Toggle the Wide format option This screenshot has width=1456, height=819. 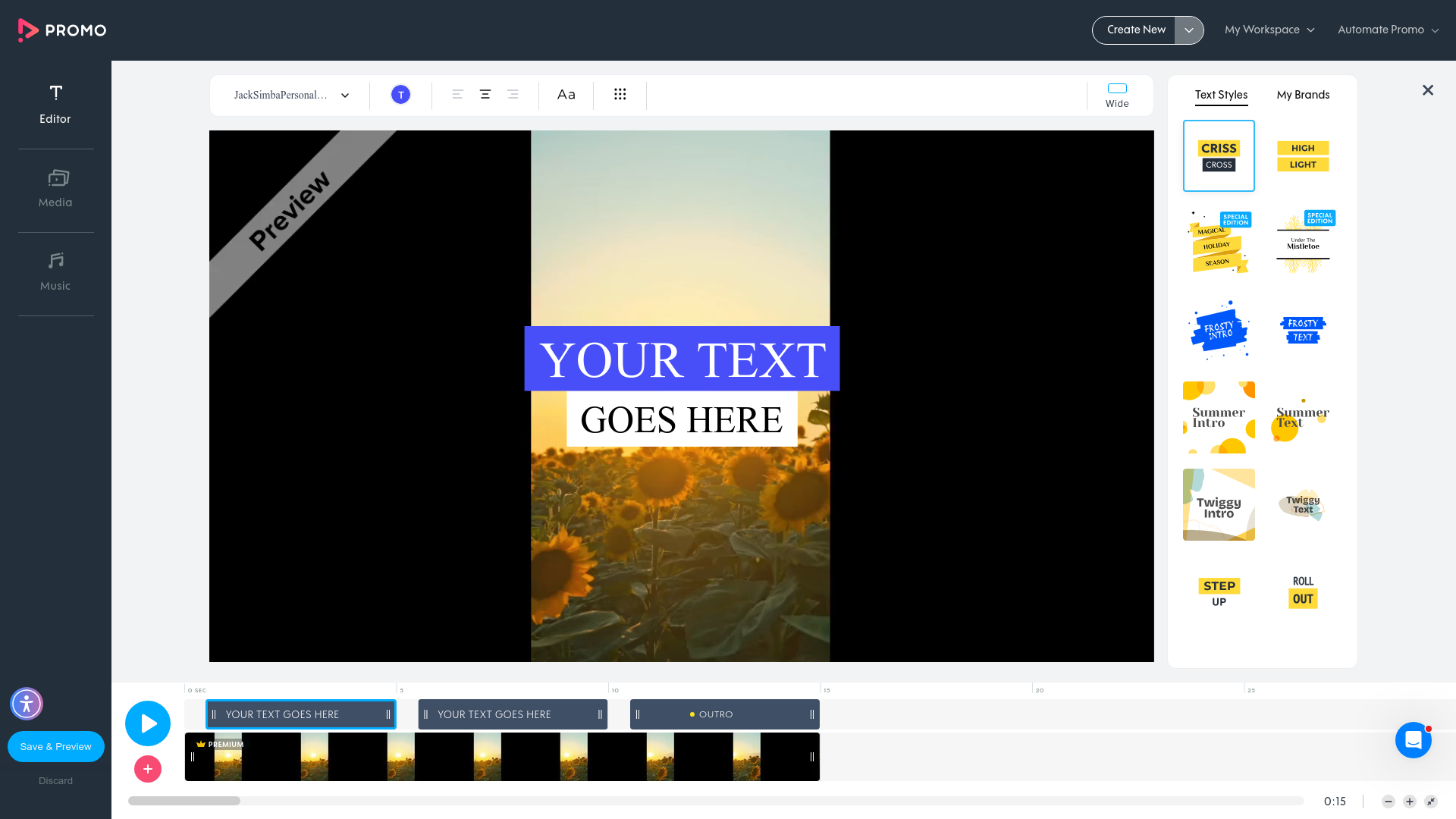click(x=1116, y=95)
